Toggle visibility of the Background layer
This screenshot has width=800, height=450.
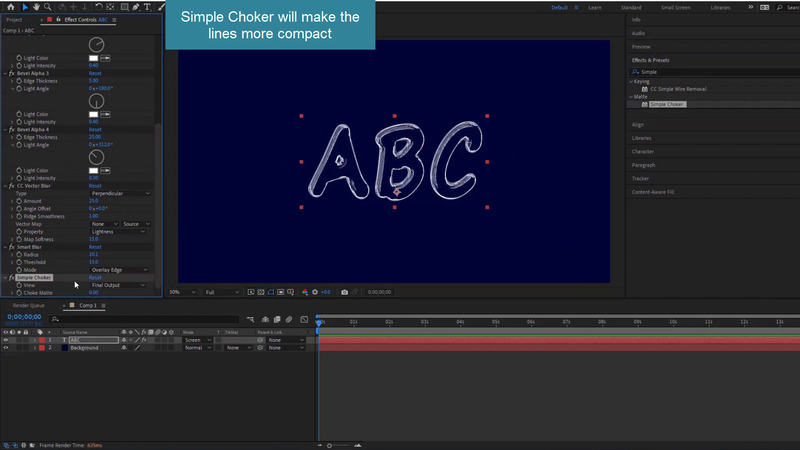coord(6,348)
